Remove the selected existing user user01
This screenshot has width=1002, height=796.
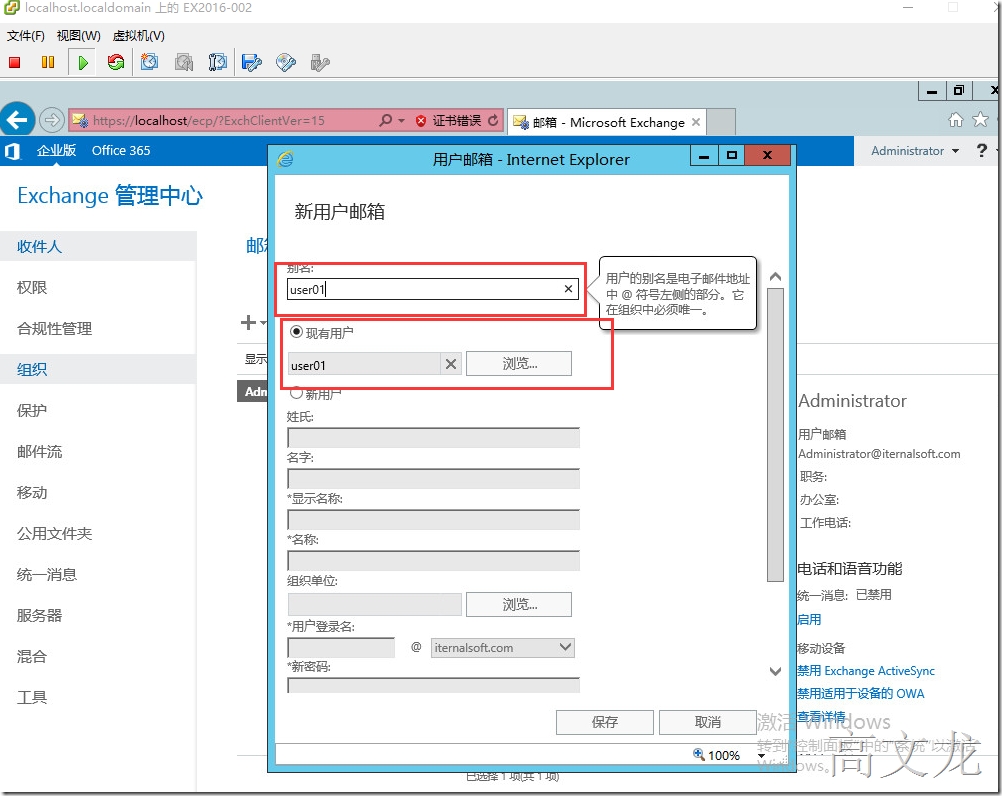(x=451, y=364)
